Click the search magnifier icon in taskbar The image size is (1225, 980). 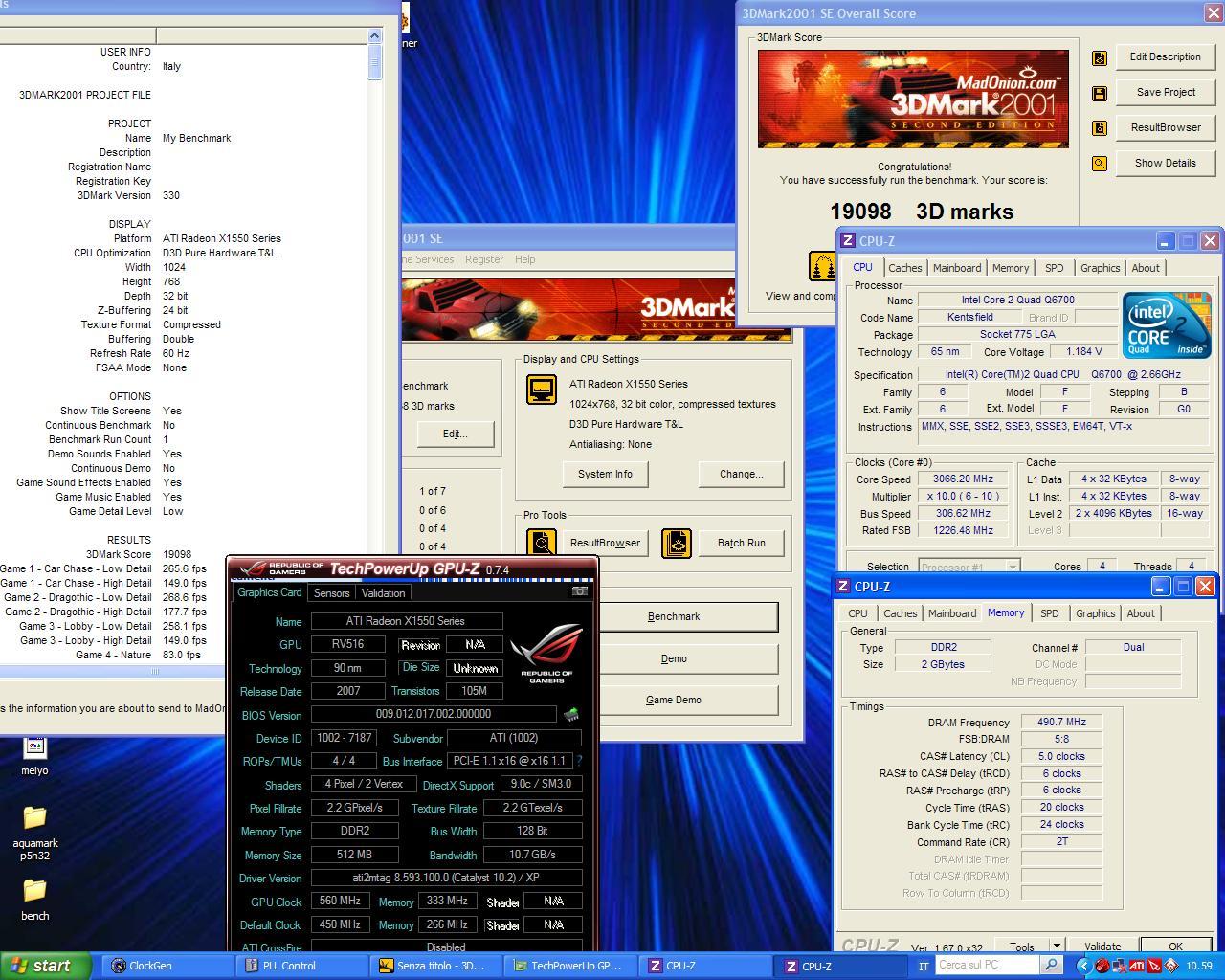point(1050,965)
